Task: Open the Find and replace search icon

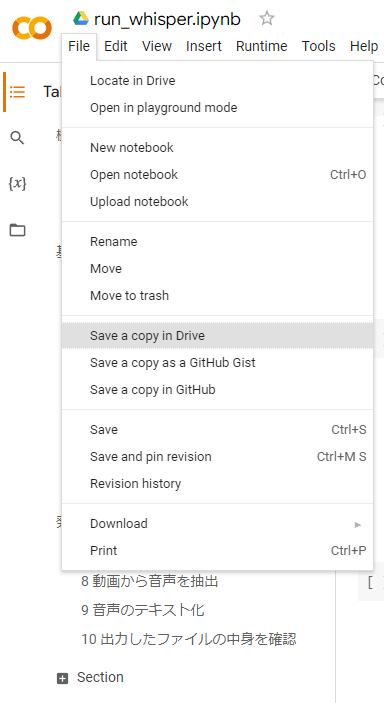Action: pos(17,138)
